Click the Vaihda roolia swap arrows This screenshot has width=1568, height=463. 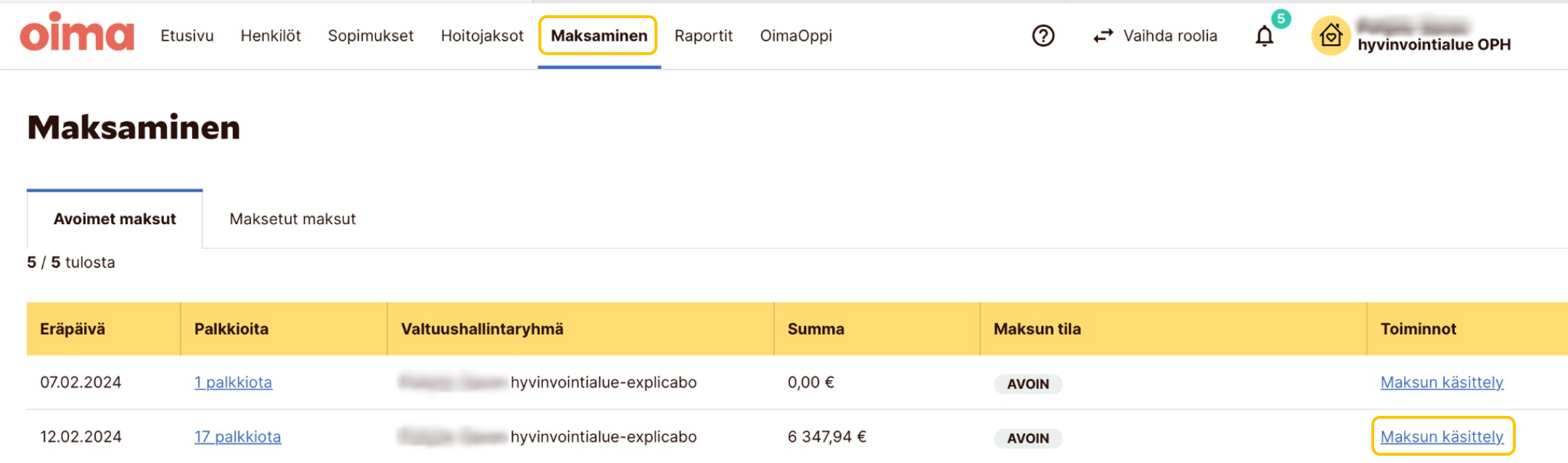coord(1104,36)
